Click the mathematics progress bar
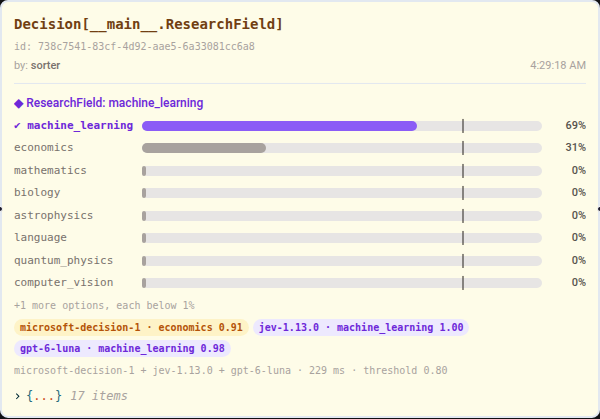This screenshot has height=419, width=600. [342, 171]
